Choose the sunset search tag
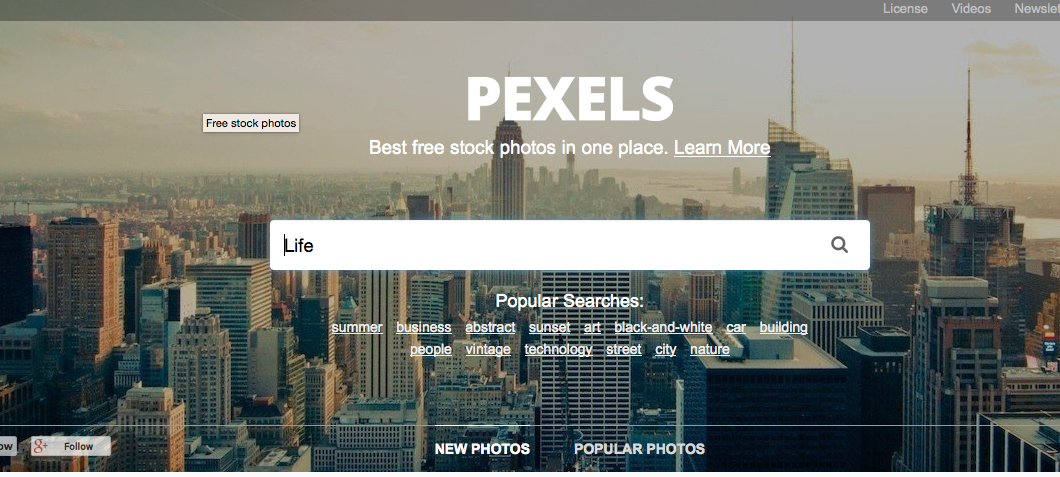 pyautogui.click(x=549, y=327)
